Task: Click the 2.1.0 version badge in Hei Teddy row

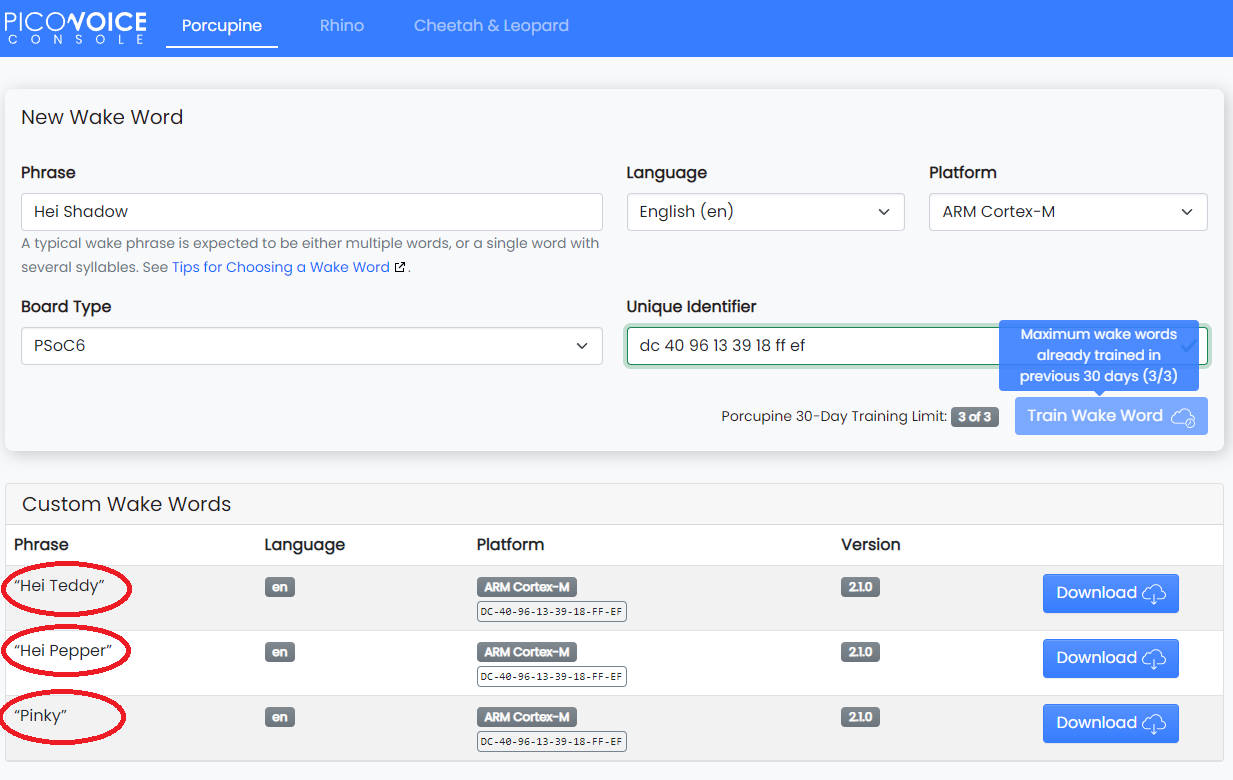Action: point(860,587)
